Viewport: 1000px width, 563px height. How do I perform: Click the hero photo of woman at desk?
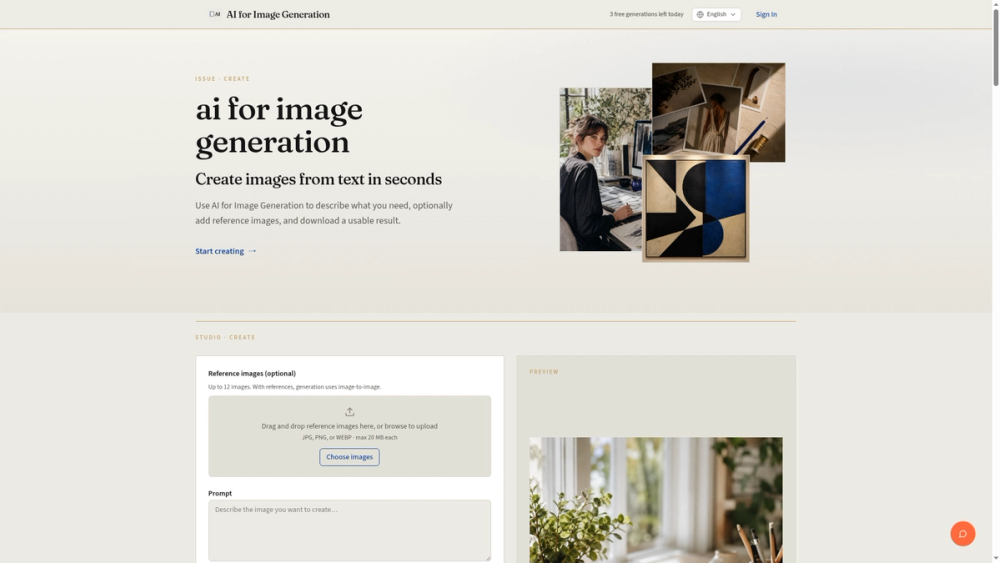tap(599, 170)
